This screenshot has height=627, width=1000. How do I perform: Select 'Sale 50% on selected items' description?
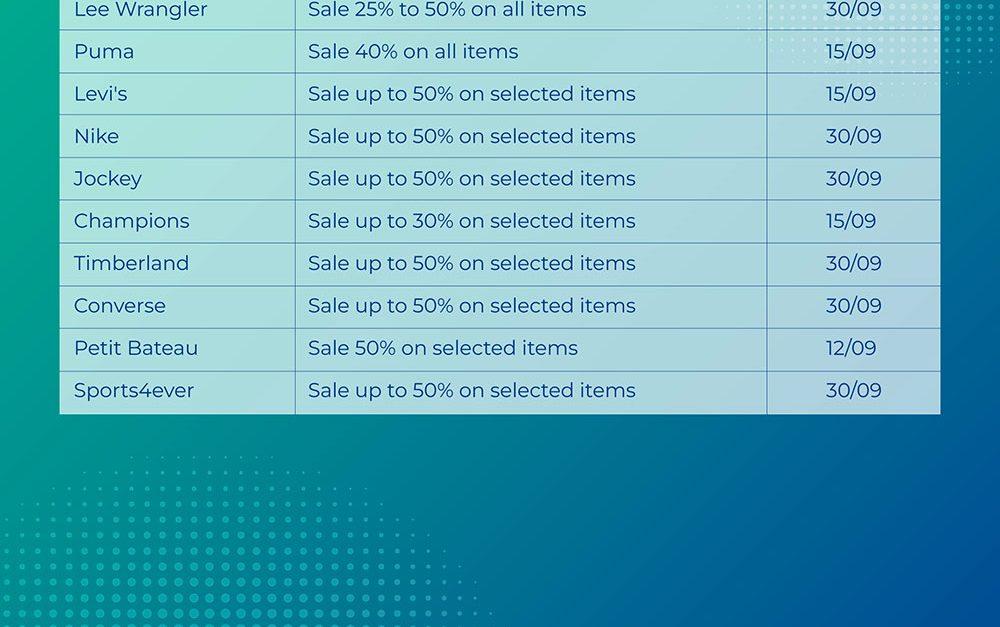coord(443,348)
